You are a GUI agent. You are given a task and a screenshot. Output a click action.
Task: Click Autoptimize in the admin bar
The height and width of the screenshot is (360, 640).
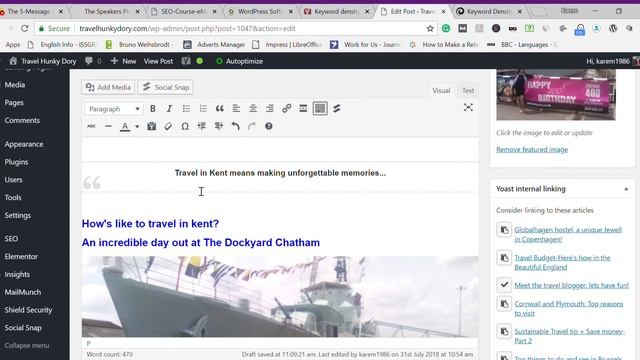[239, 61]
